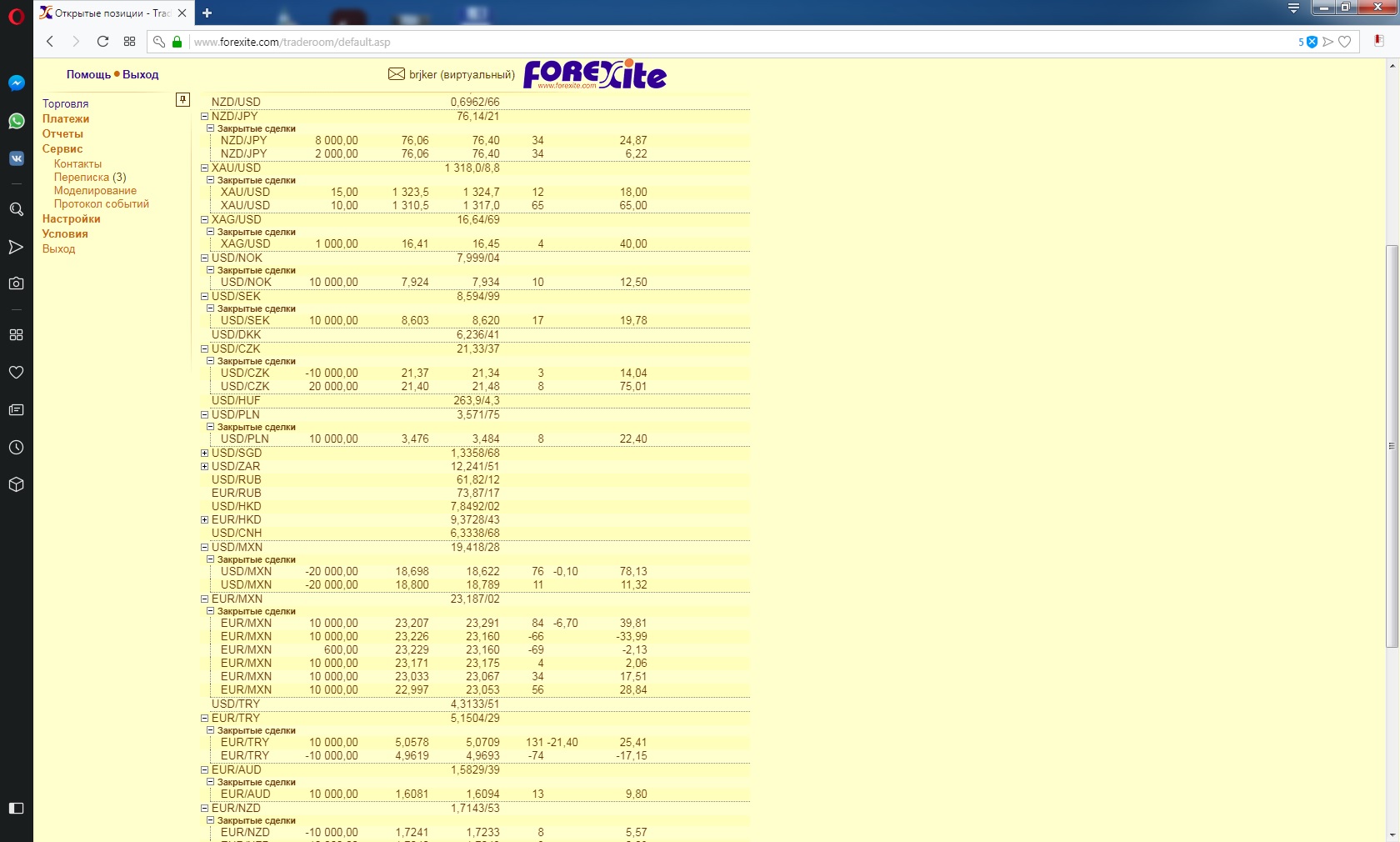This screenshot has height=842, width=1400.
Task: Collapse the NZD/JPY group
Action: 204,117
